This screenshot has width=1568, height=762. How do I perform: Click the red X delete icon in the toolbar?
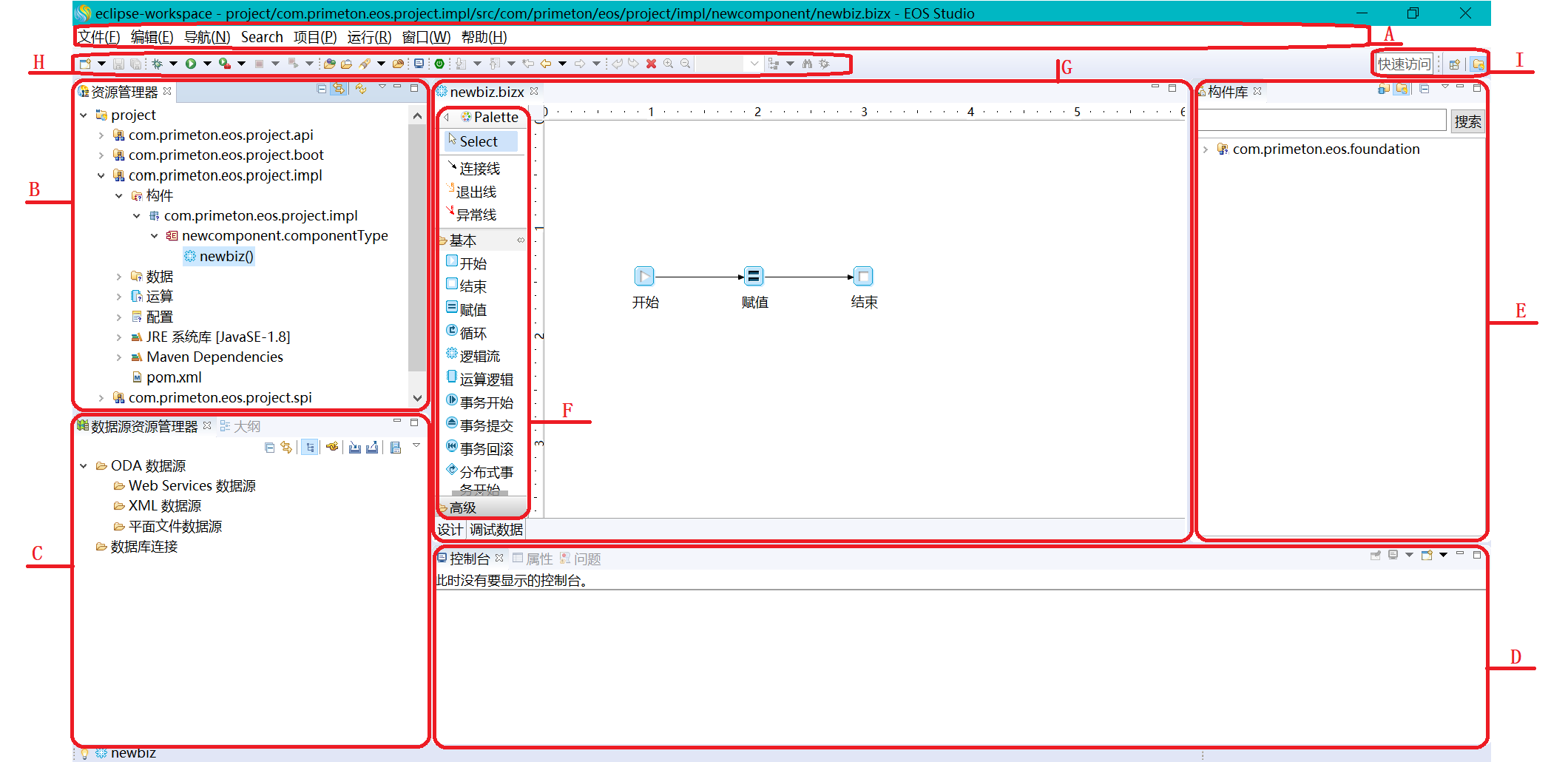651,64
